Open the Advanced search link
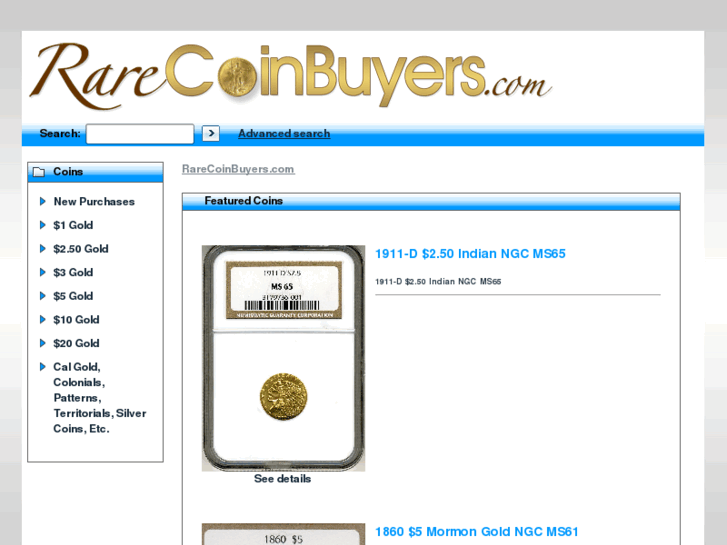 point(284,134)
